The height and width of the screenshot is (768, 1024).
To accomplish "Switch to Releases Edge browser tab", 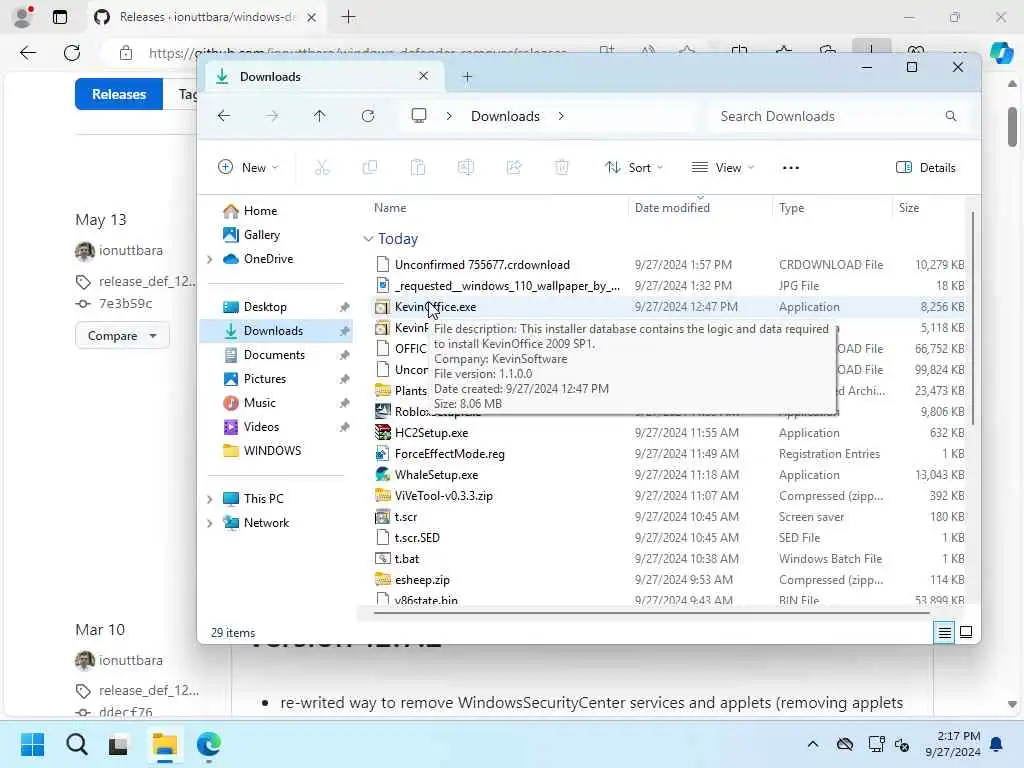I will coord(206,17).
